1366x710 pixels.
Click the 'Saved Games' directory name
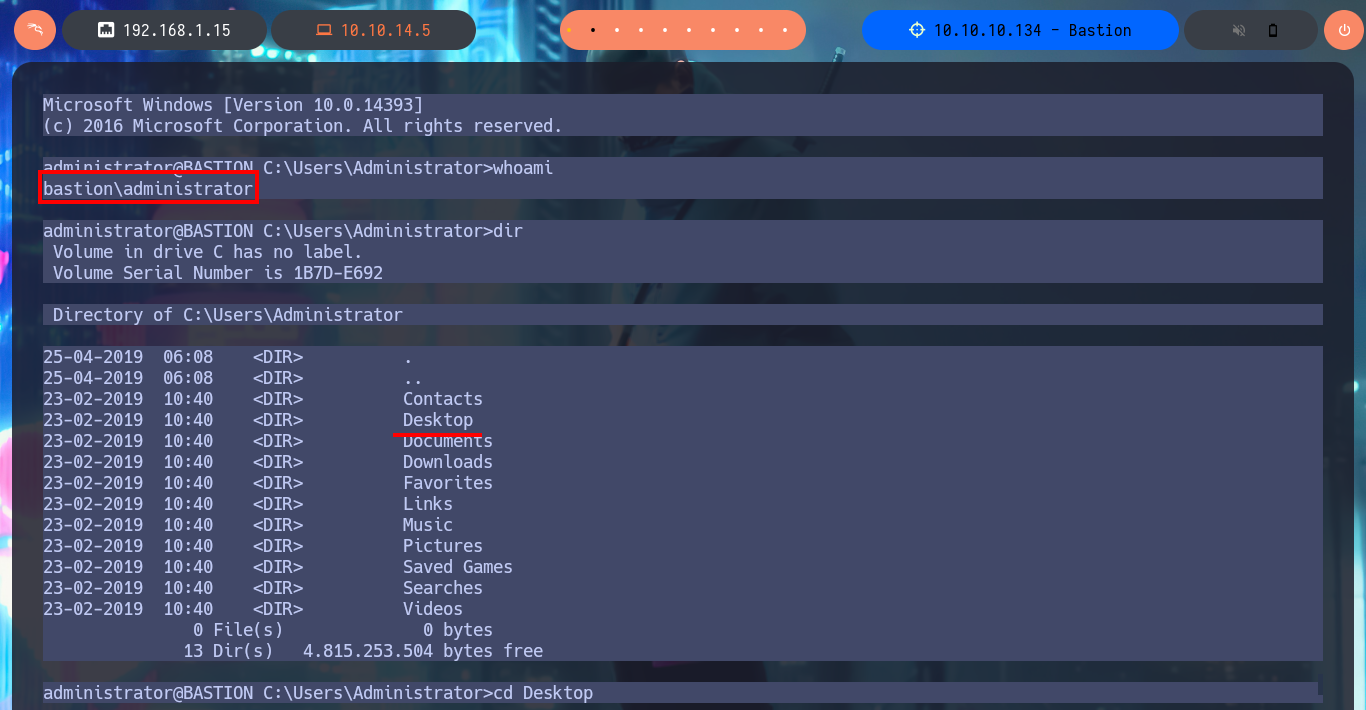458,567
